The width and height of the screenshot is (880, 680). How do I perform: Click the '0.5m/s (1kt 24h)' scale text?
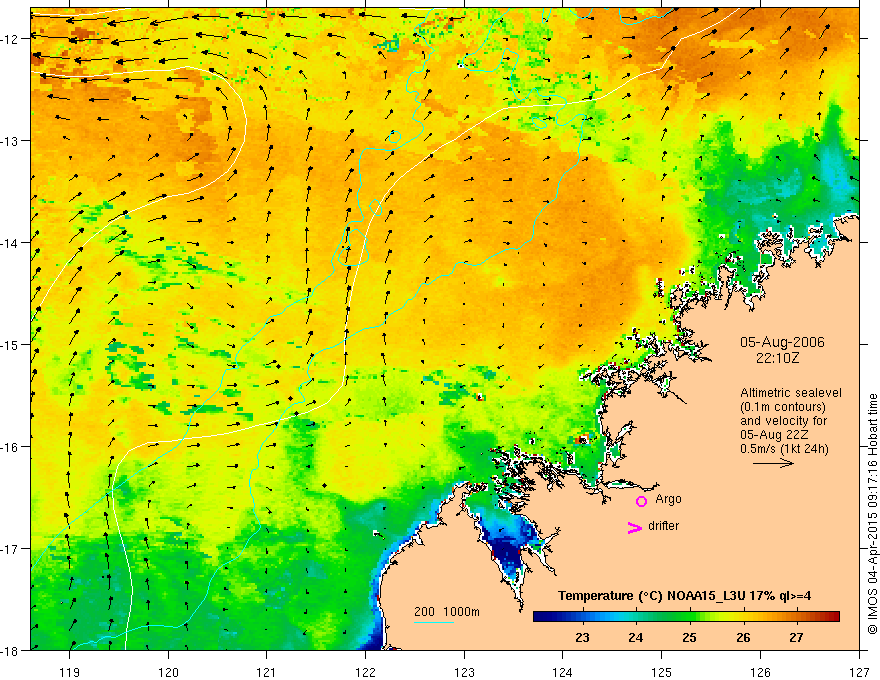[785, 448]
